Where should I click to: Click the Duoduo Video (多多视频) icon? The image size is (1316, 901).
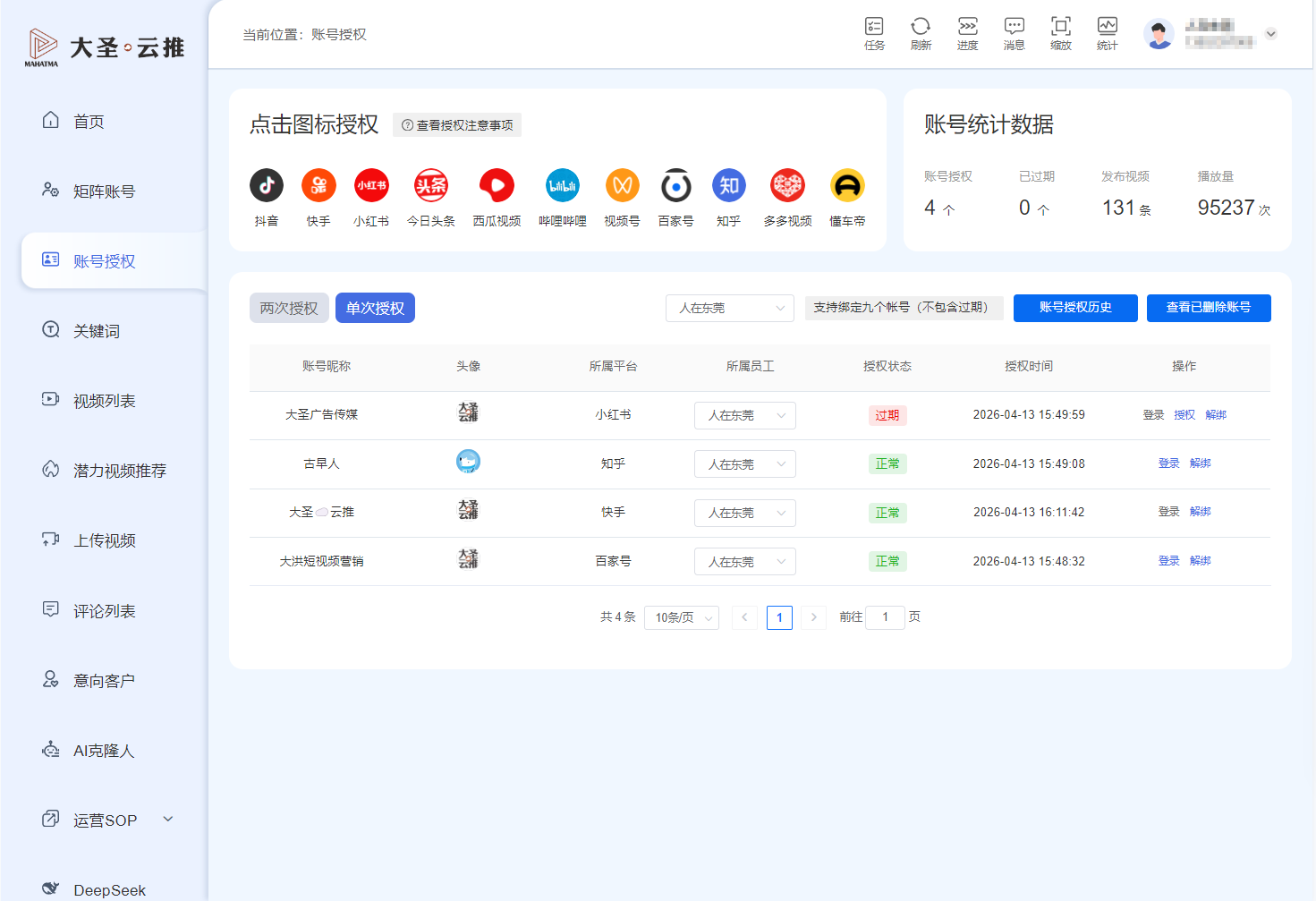[x=787, y=185]
